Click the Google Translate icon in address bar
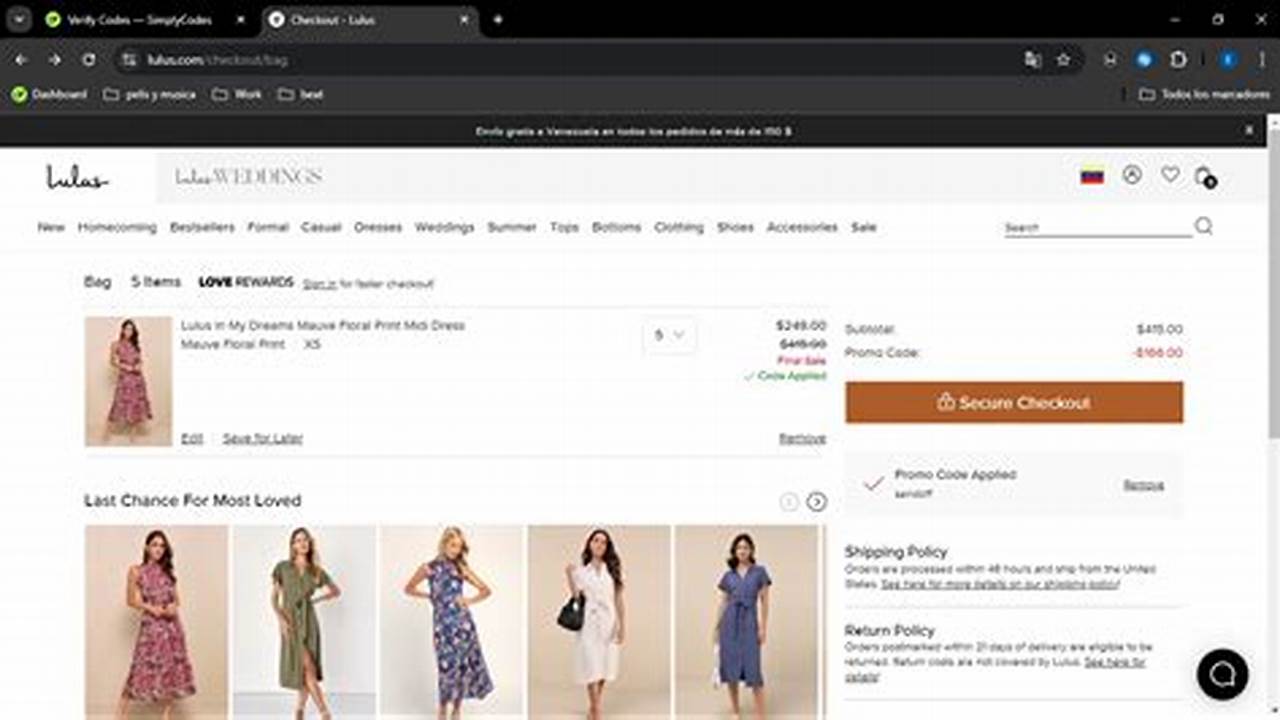Screen dimensions: 1280x720 point(1032,60)
